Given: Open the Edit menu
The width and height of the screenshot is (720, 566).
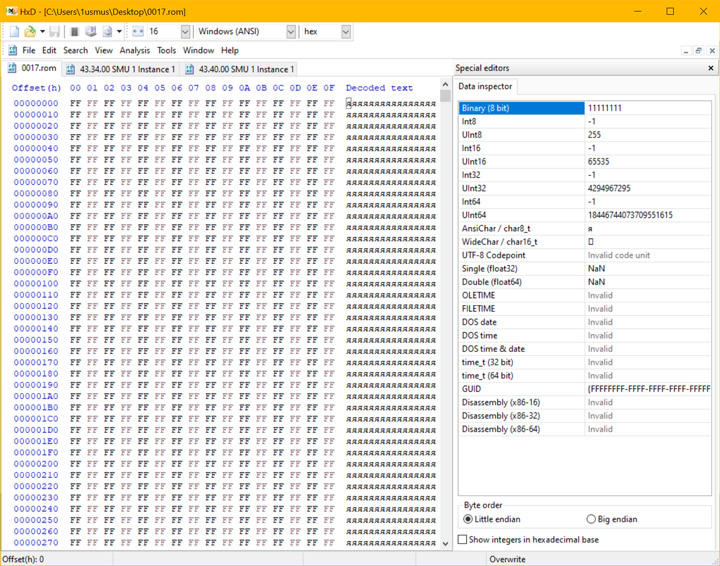Looking at the screenshot, I should tap(49, 50).
